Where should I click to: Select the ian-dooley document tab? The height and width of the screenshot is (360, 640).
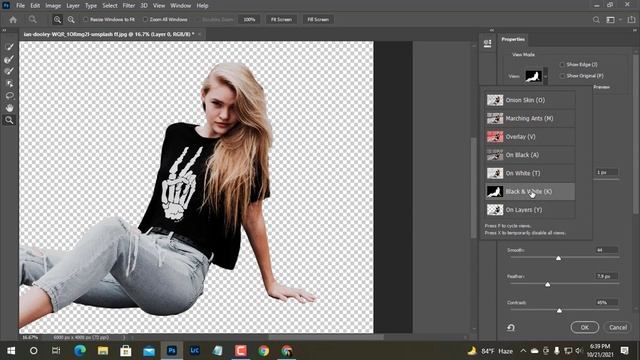108,34
